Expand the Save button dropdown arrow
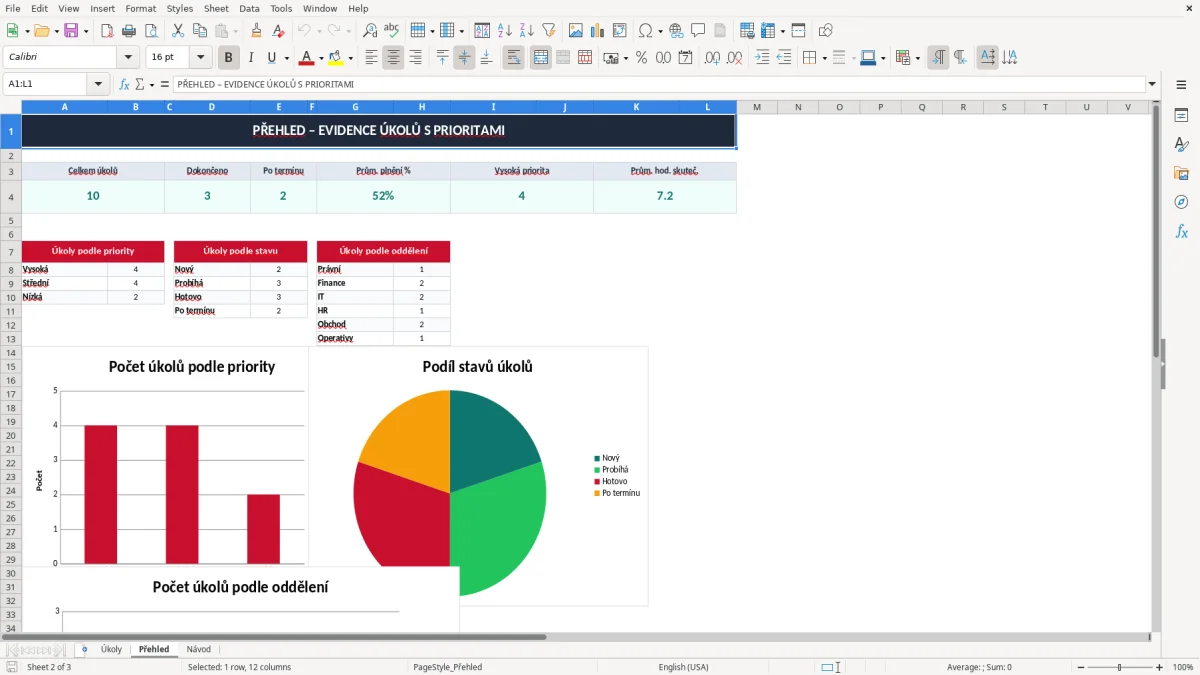1200x675 pixels. (85, 31)
